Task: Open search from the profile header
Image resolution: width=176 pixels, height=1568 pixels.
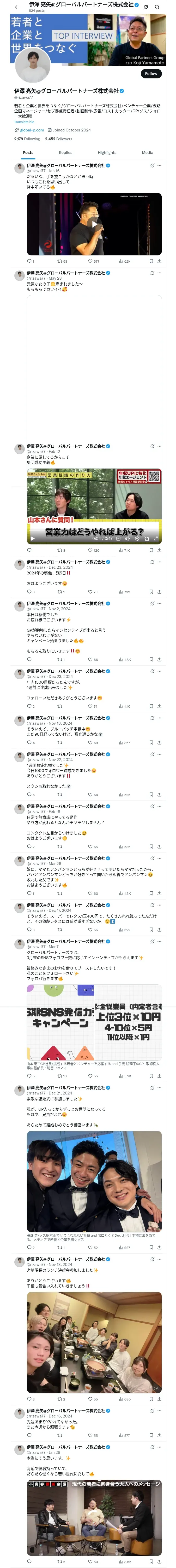Action: click(x=157, y=7)
